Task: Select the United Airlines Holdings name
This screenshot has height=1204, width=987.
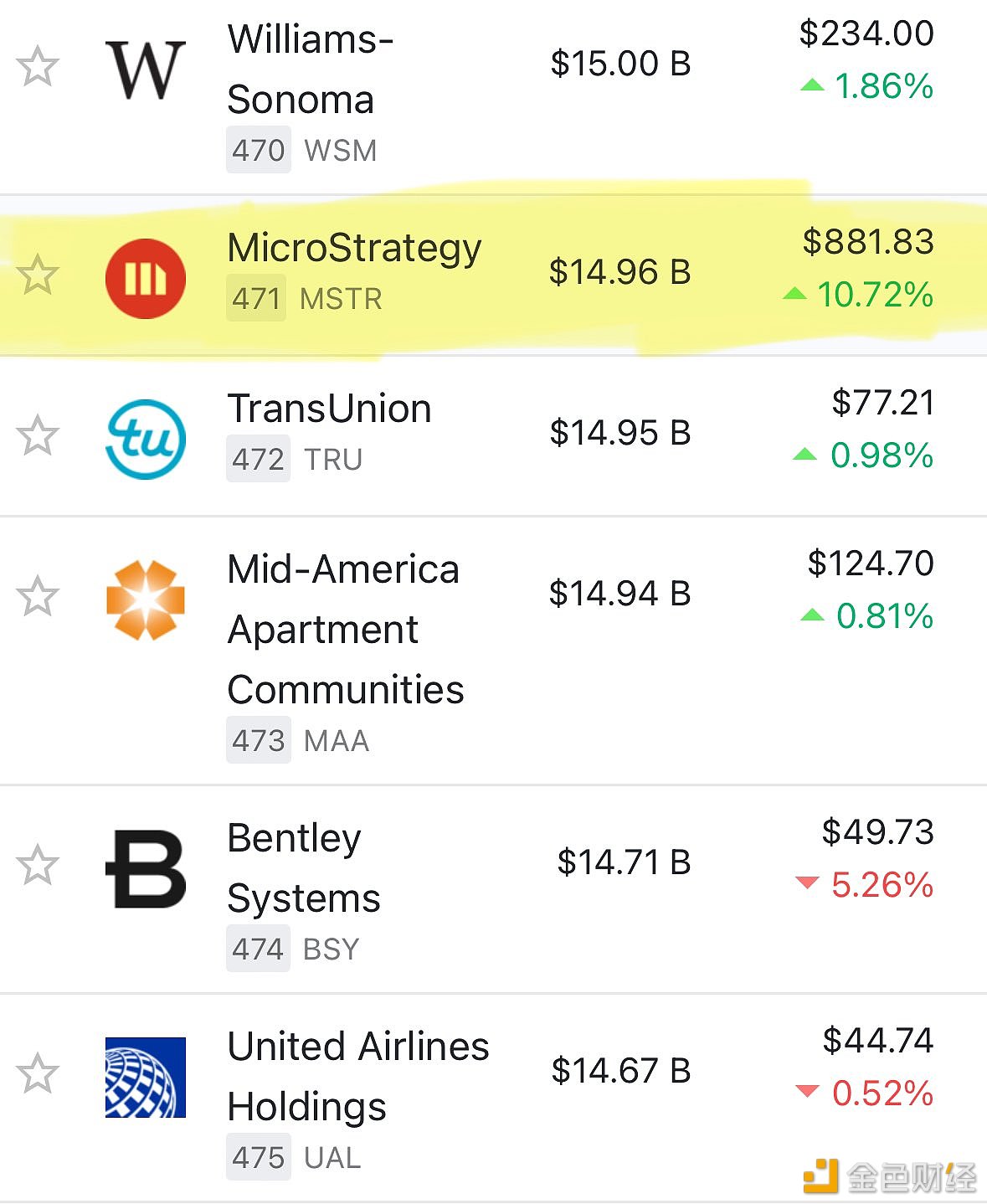Action: (x=358, y=1076)
